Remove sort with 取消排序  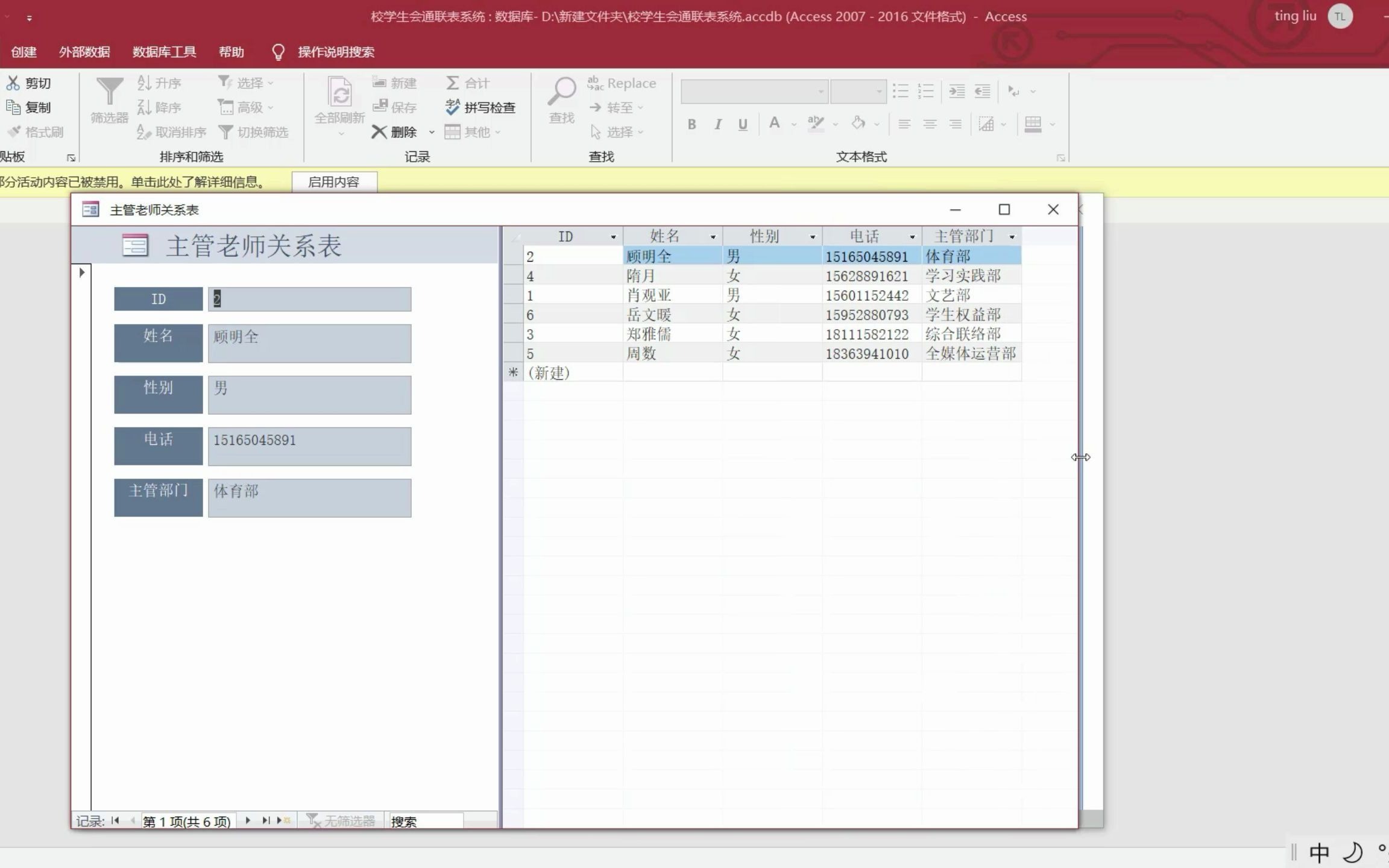click(171, 131)
